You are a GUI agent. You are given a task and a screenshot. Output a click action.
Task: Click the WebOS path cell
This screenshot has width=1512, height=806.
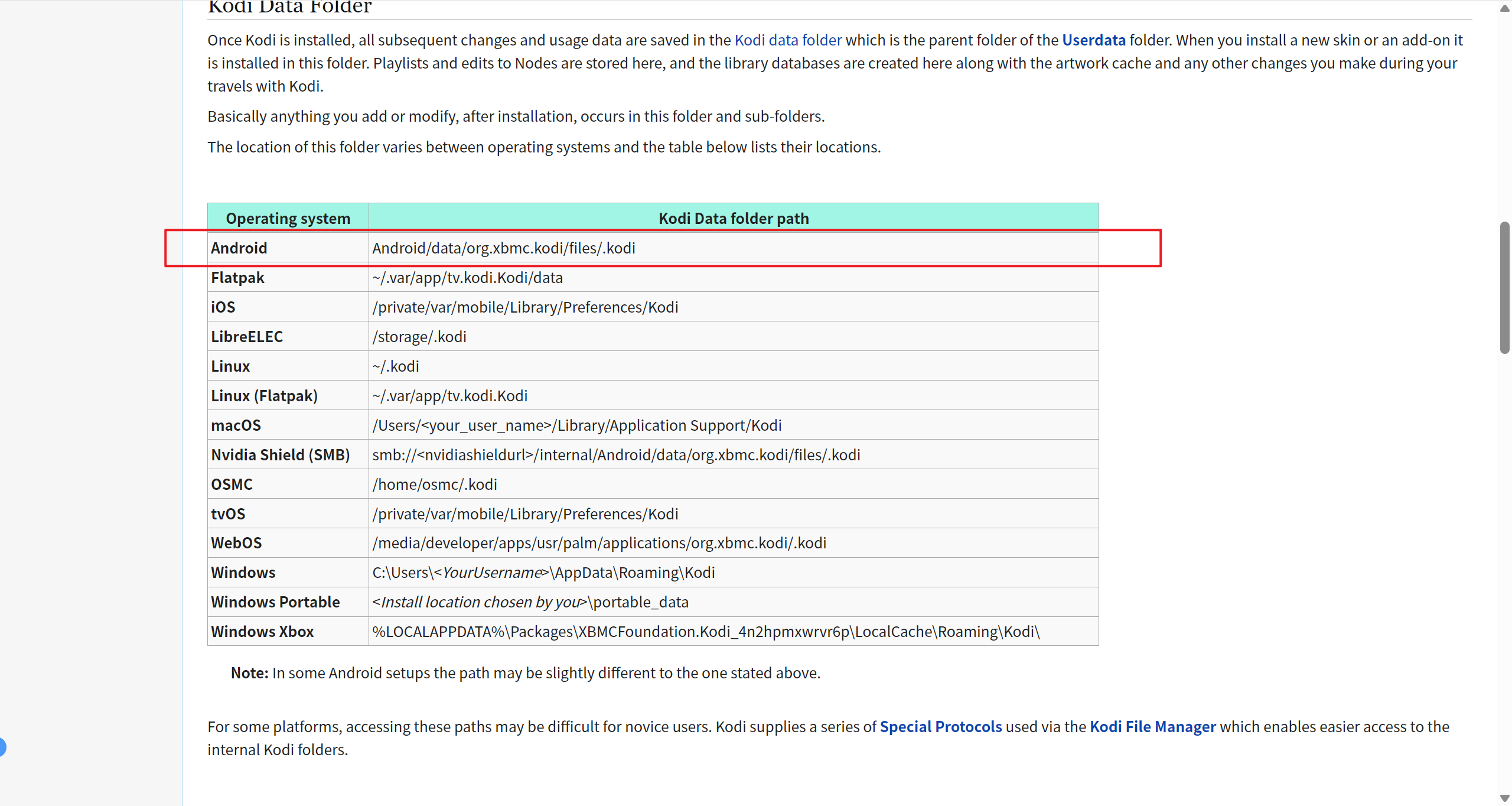[599, 542]
